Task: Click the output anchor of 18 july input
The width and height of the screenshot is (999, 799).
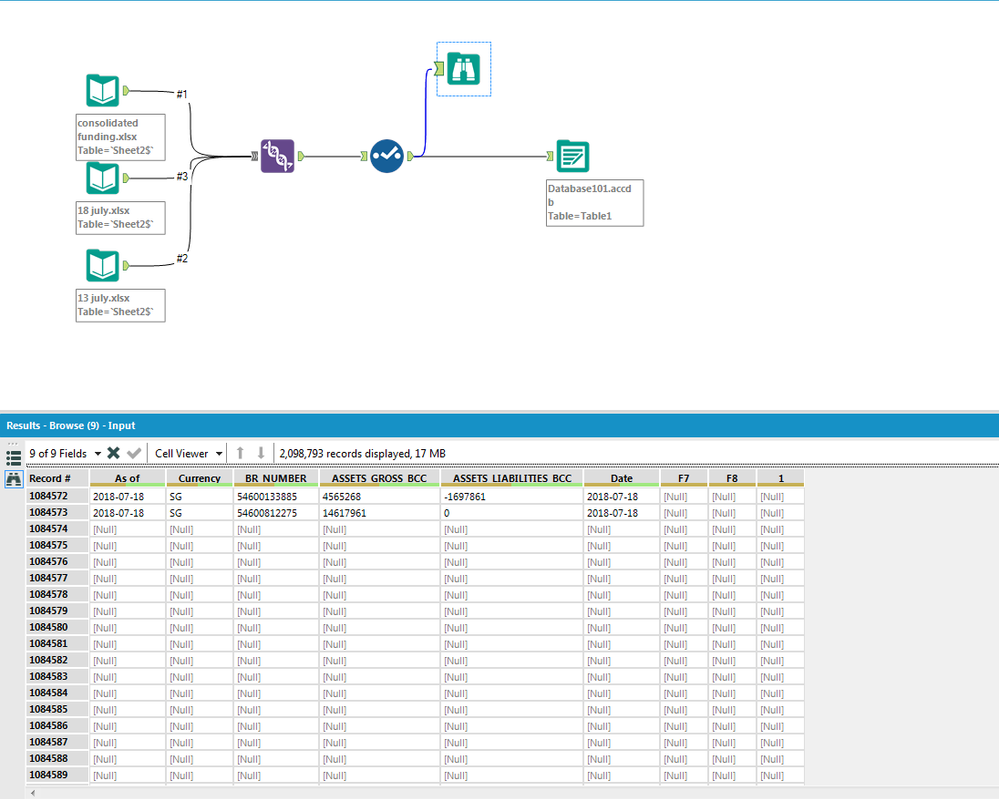Action: coord(126,178)
